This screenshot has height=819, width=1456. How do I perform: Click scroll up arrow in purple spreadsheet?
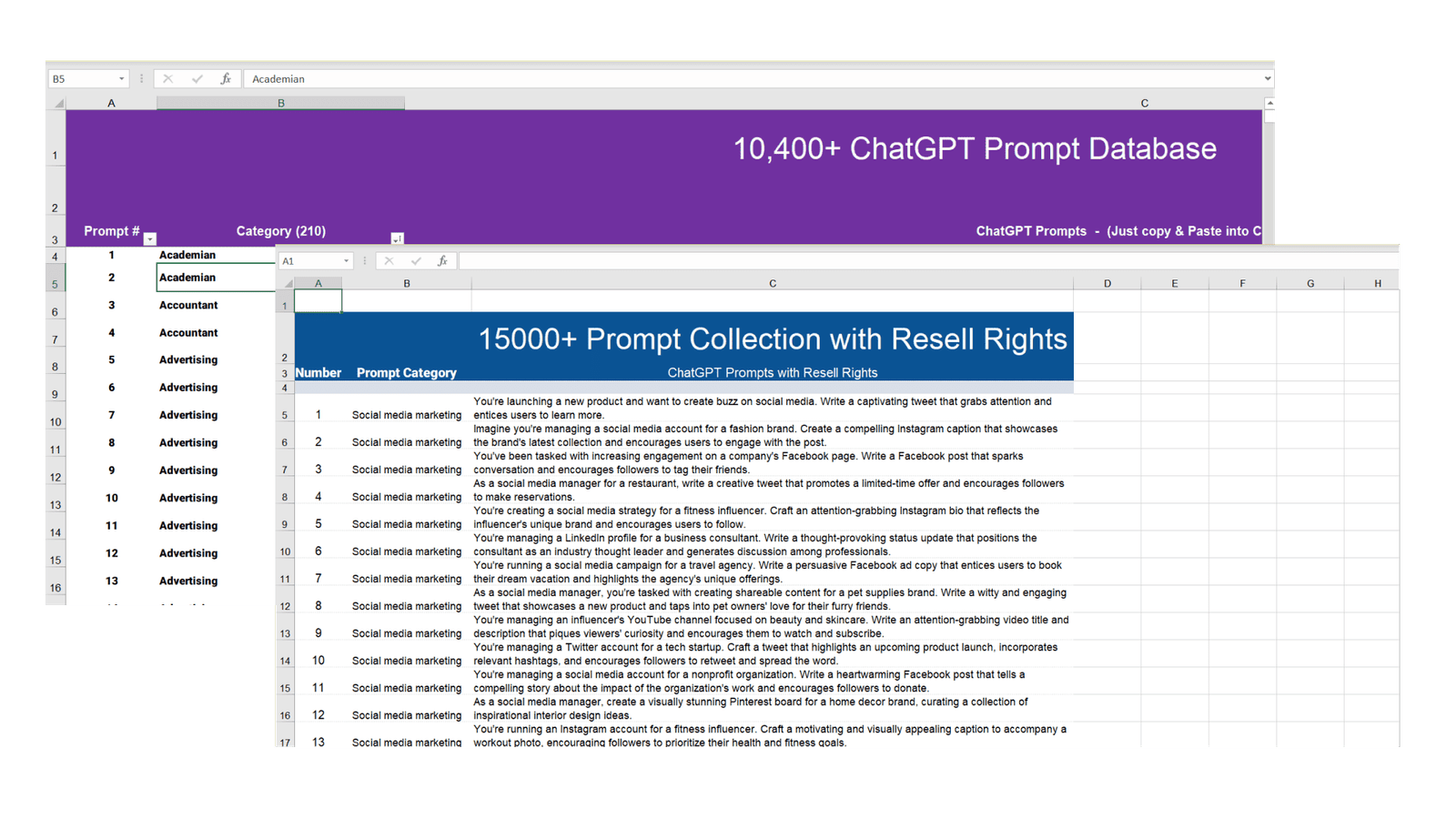coord(1269,104)
